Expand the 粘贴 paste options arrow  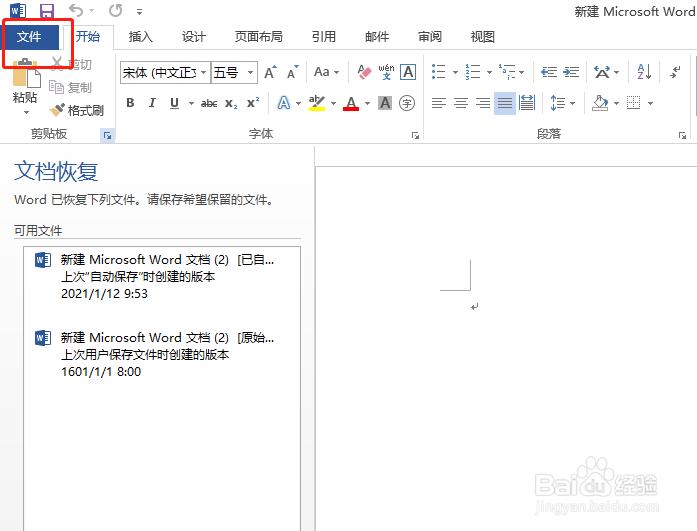26,113
